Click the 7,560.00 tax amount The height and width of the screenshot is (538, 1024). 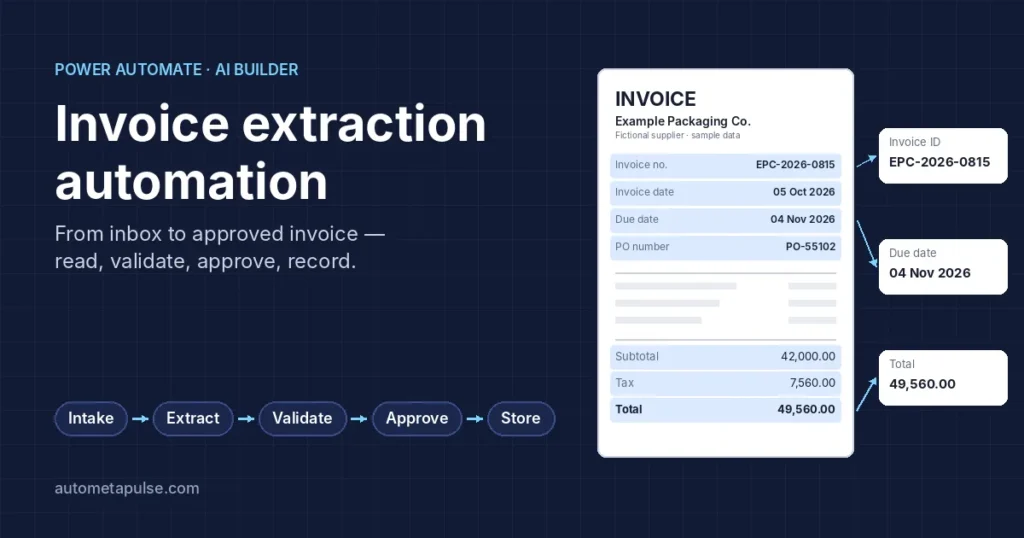point(812,383)
